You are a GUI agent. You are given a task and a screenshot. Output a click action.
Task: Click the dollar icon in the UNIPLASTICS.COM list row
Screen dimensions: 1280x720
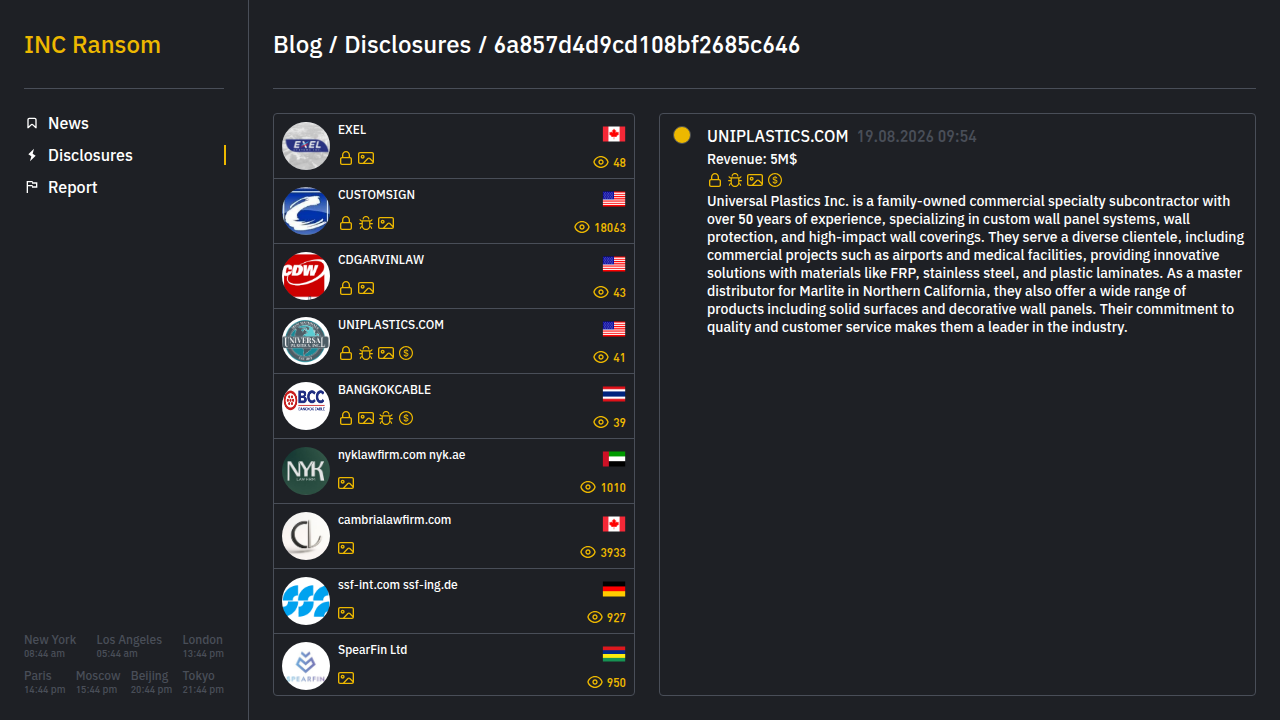pos(406,353)
